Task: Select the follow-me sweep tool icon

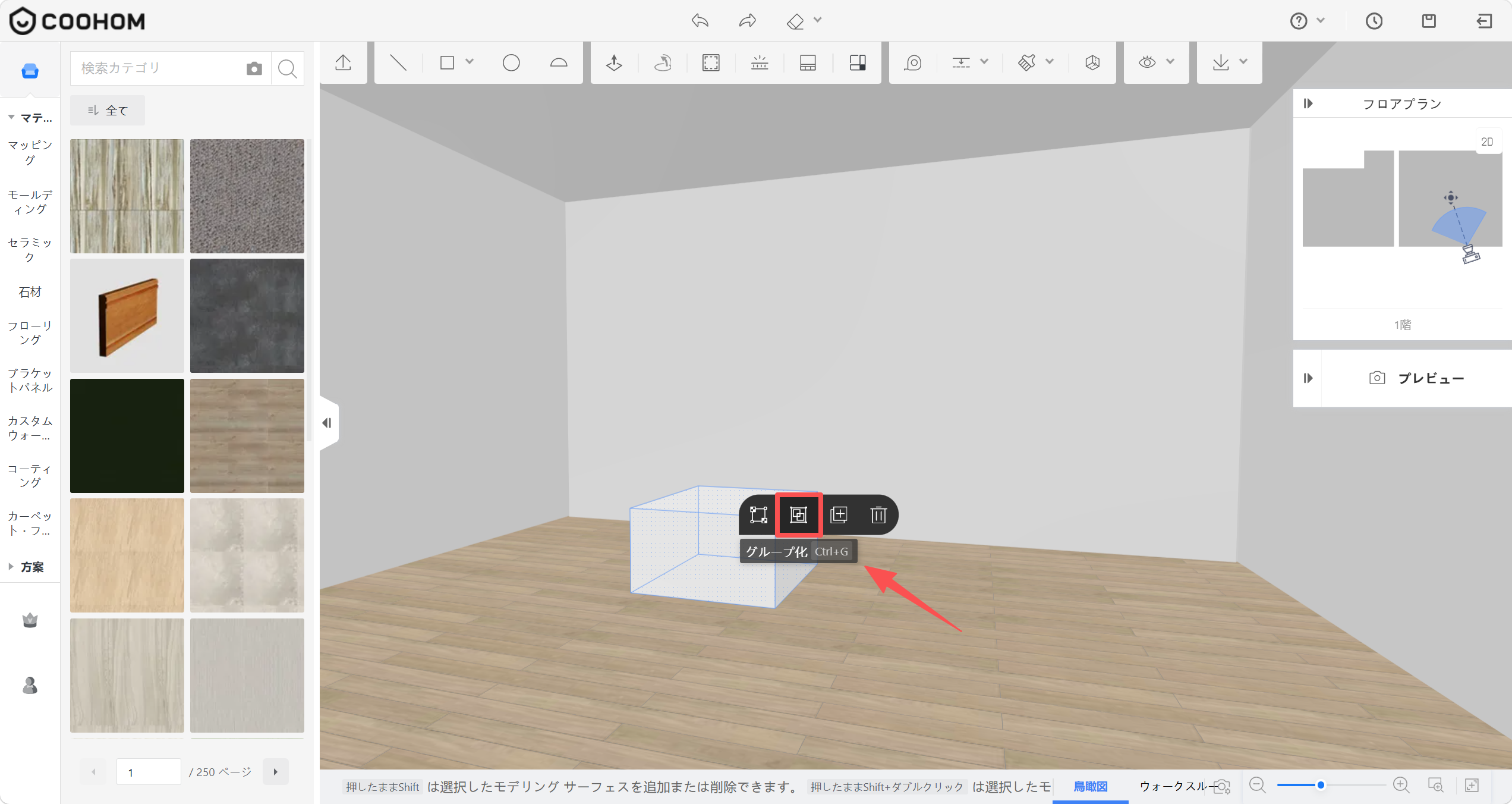Action: click(663, 62)
